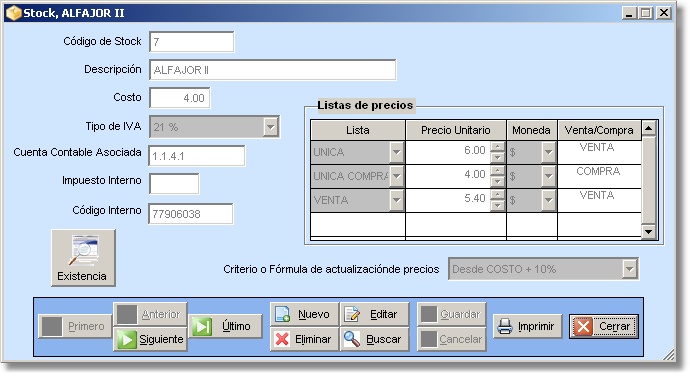
Task: Open the Moneda dropdown in VENTA row
Action: tap(548, 200)
